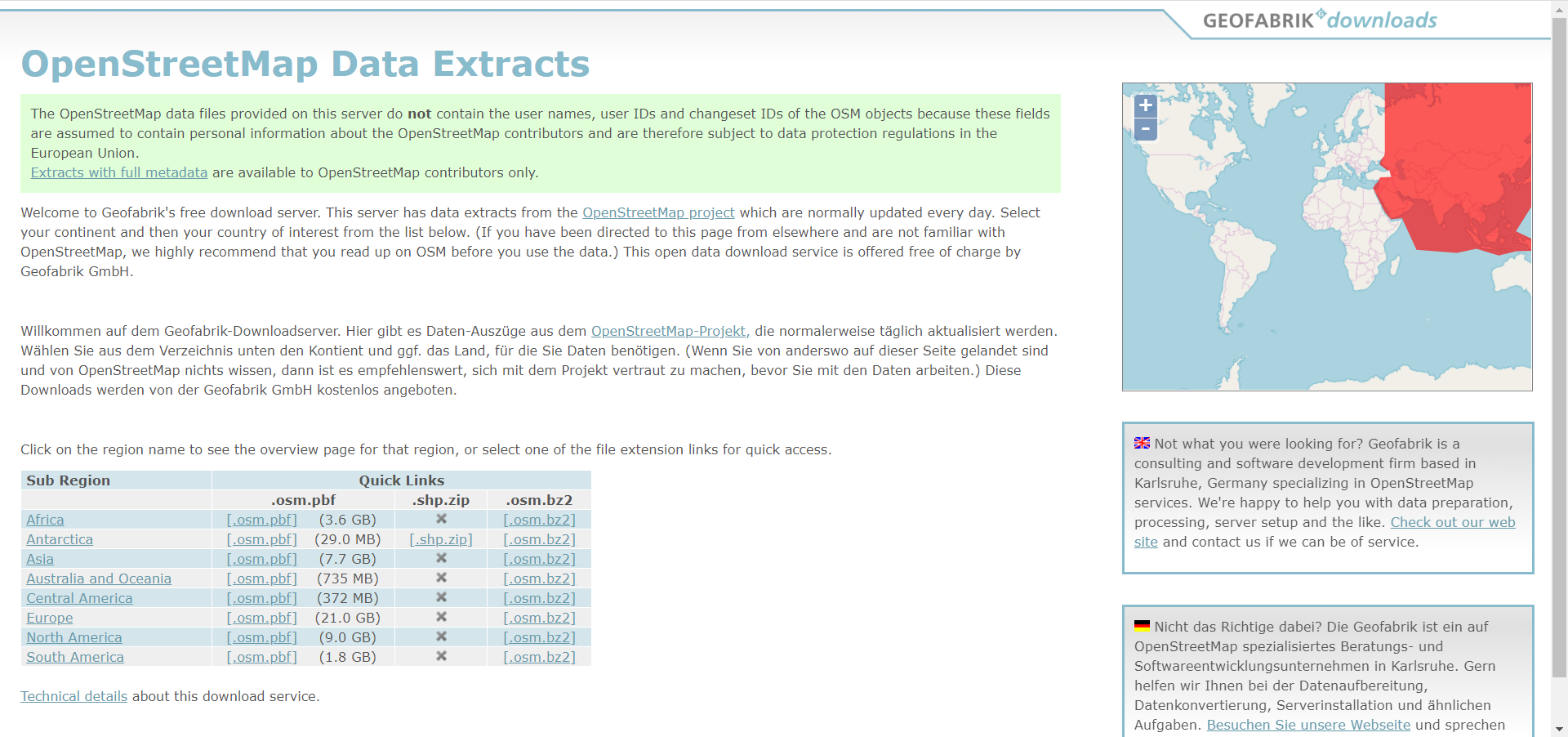Click the German flag icon
This screenshot has width=1568, height=737.
(1142, 627)
